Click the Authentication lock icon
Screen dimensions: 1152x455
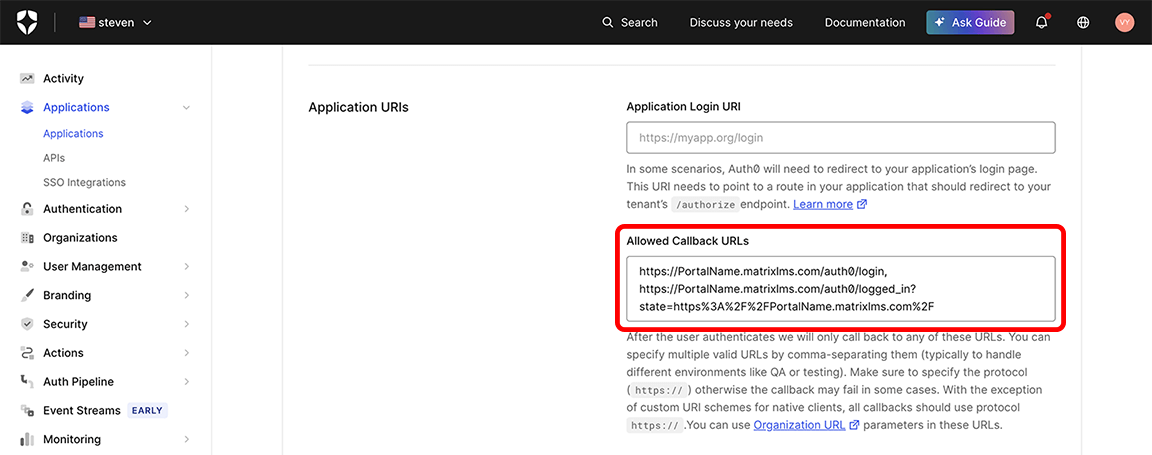27,209
